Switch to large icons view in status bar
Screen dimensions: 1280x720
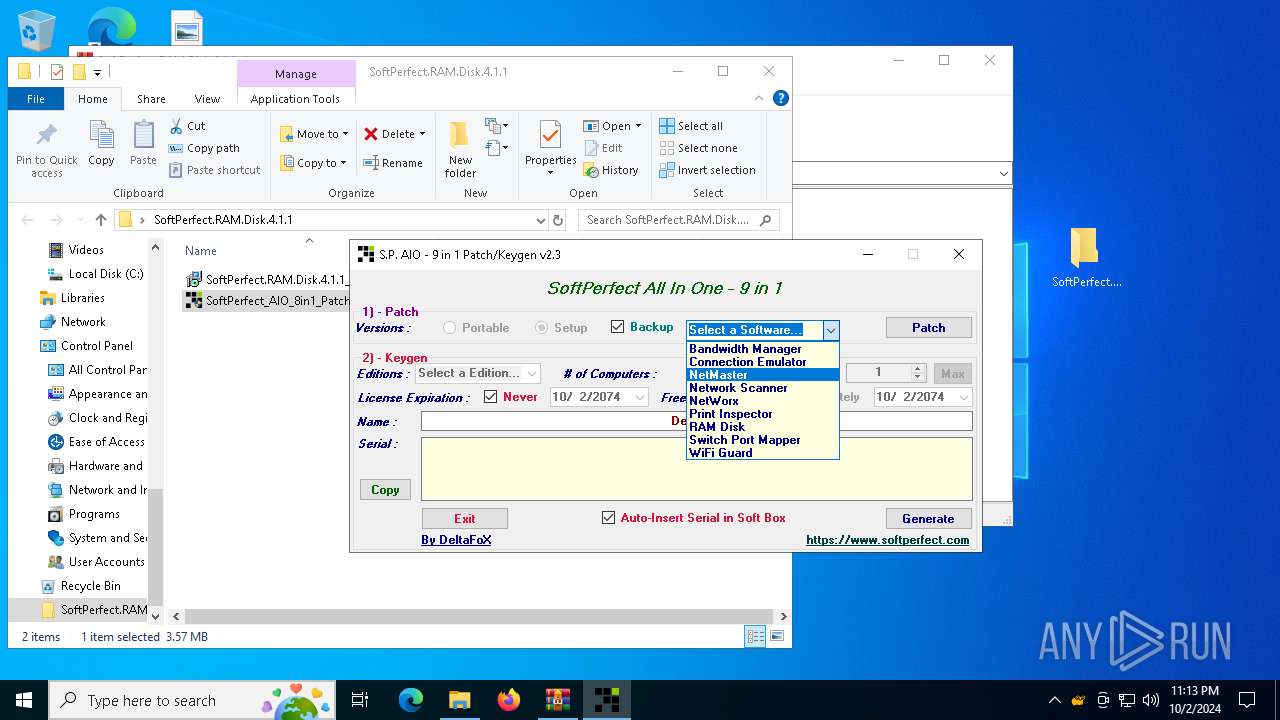click(776, 636)
